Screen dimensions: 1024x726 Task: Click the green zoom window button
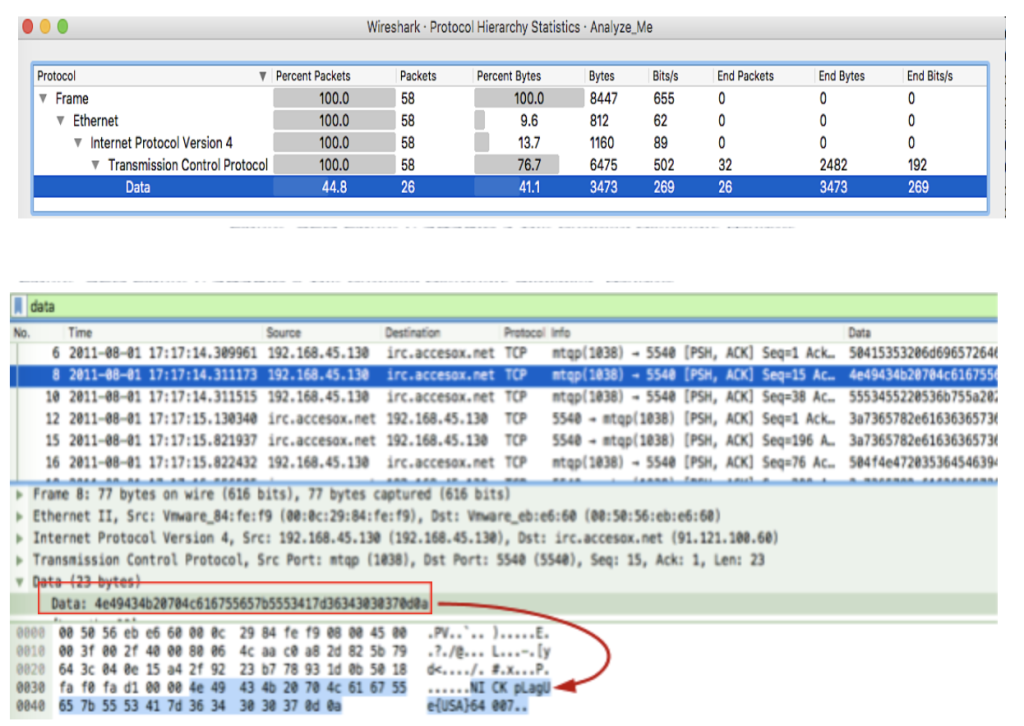click(62, 27)
